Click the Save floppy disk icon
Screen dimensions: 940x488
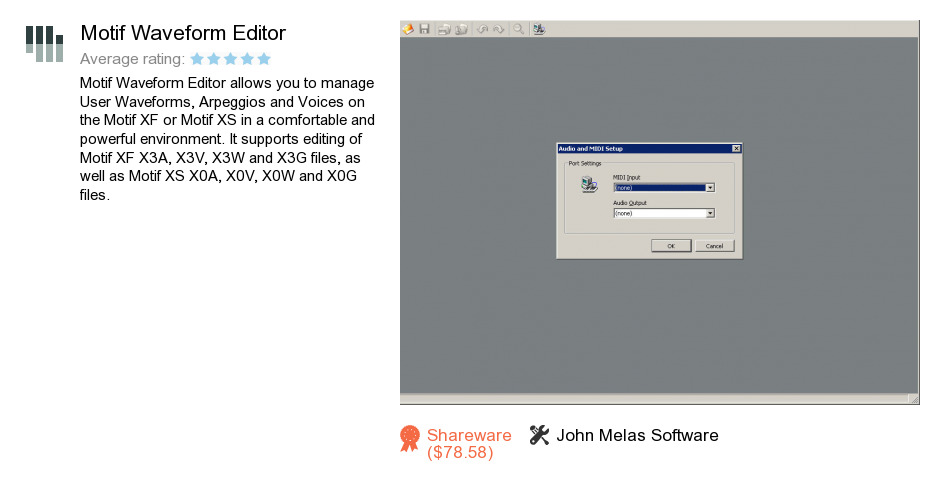424,29
